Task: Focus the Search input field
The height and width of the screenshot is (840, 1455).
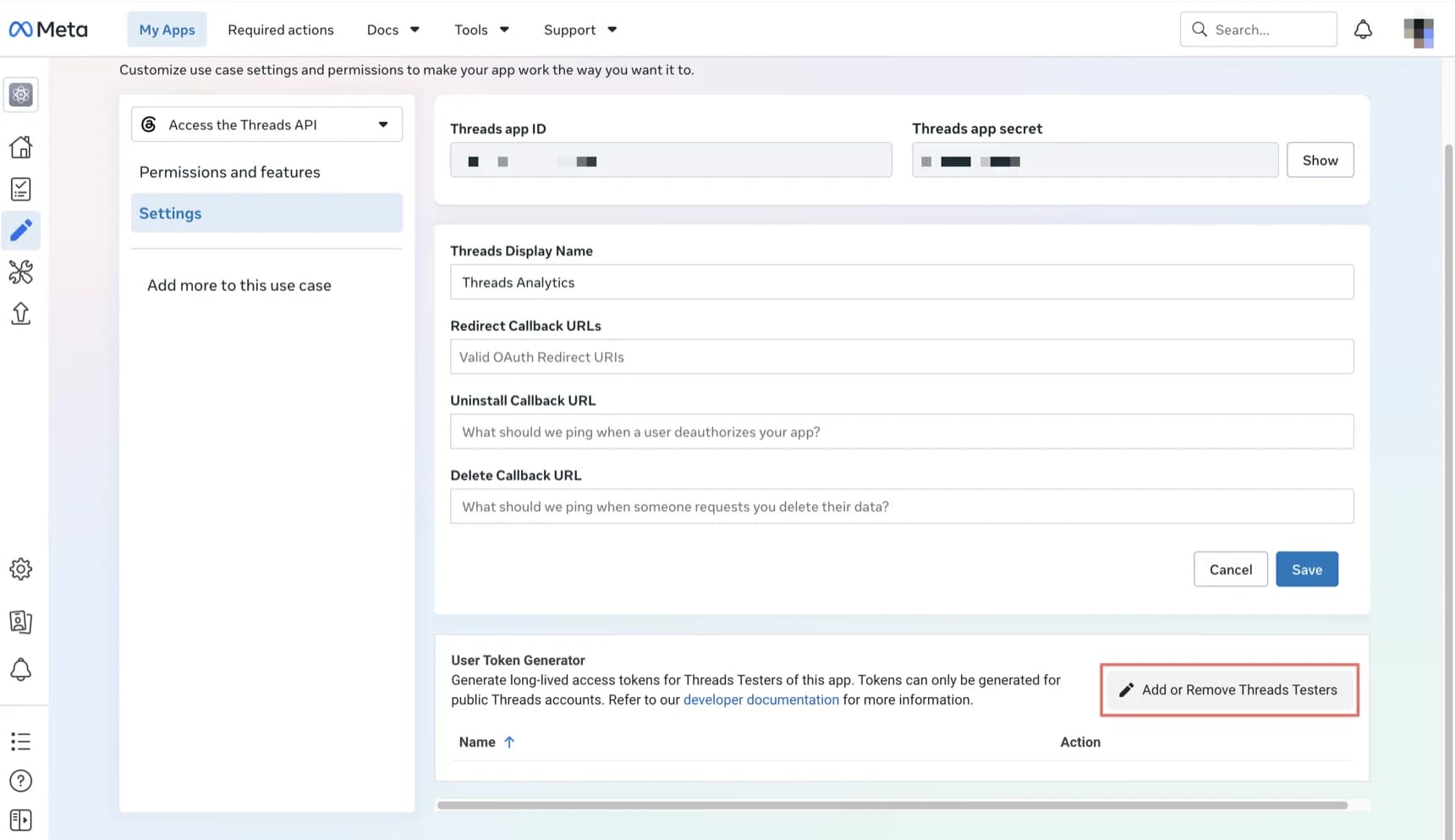Action: pyautogui.click(x=1258, y=30)
